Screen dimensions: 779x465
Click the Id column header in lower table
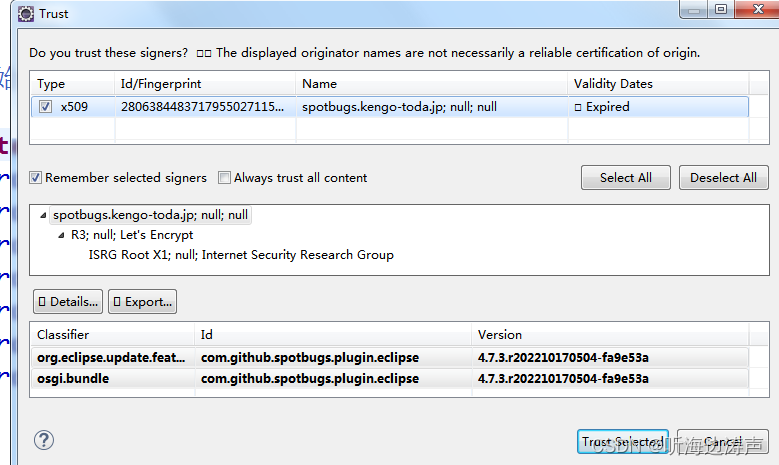333,335
